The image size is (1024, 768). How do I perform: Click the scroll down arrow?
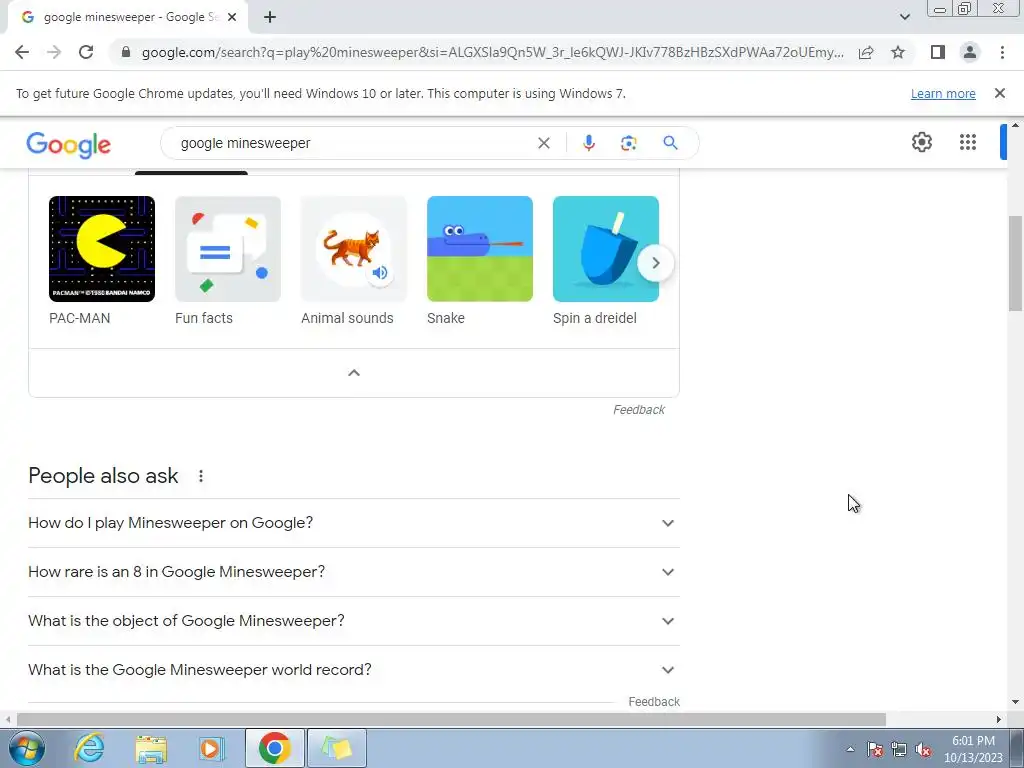coord(1015,702)
